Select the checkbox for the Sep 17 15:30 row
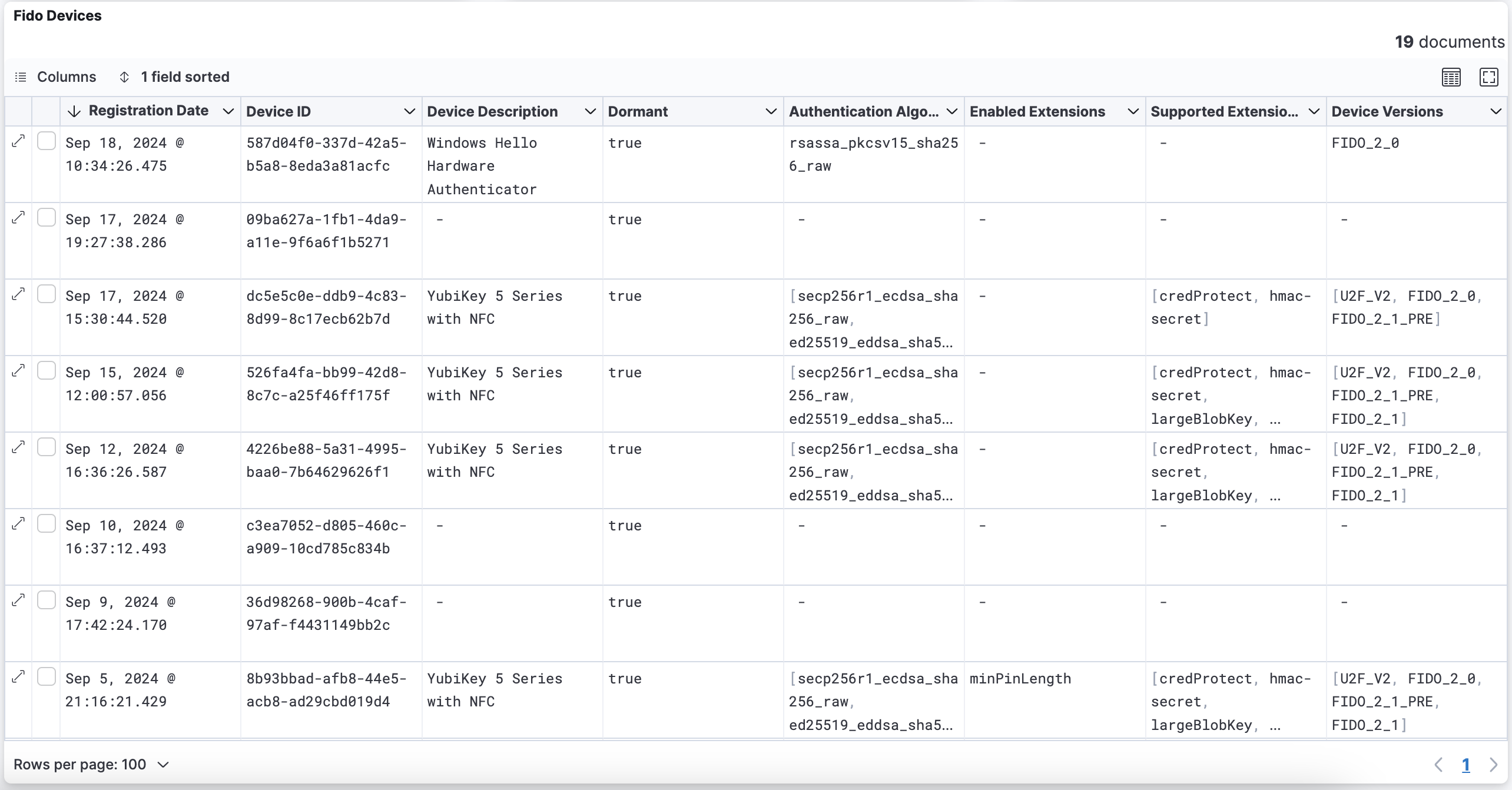Viewport: 1512px width, 790px height. click(x=47, y=294)
